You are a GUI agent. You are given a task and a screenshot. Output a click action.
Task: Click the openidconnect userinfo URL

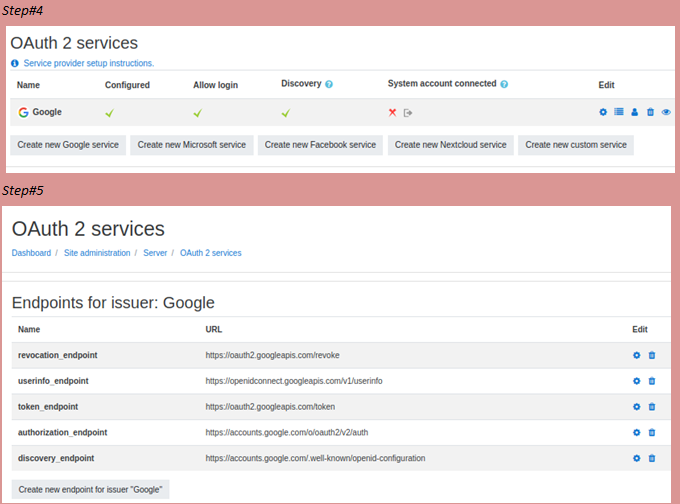(x=294, y=381)
